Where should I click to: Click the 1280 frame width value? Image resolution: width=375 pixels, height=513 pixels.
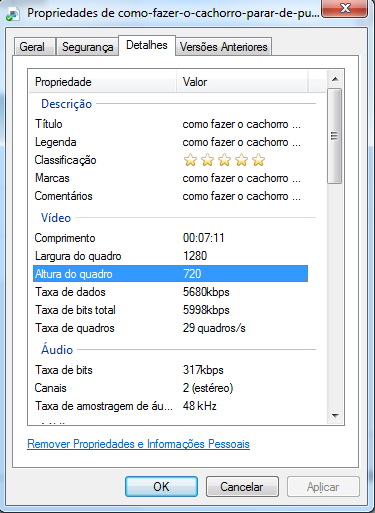click(195, 256)
